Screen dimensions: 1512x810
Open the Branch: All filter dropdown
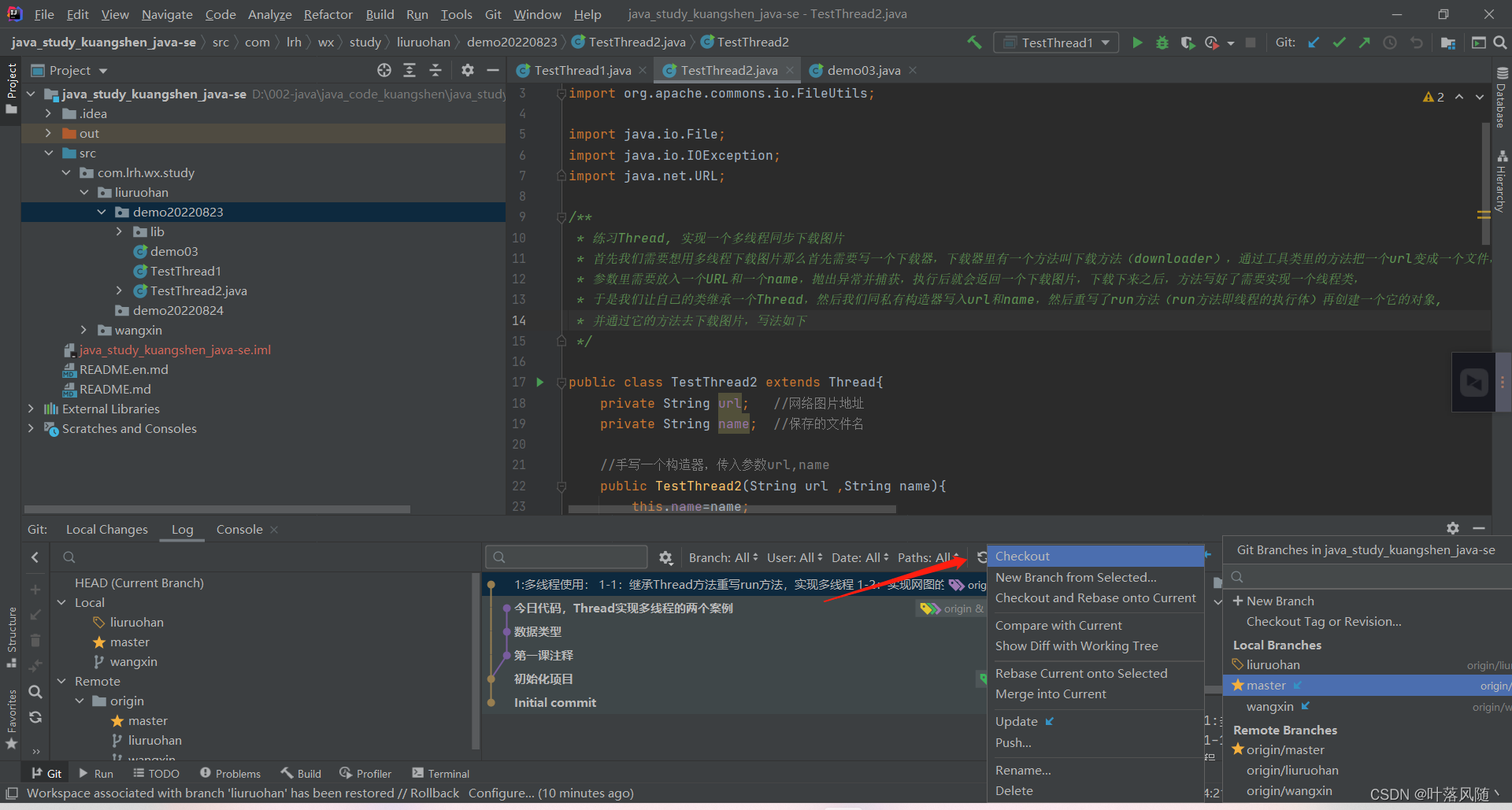click(723, 557)
